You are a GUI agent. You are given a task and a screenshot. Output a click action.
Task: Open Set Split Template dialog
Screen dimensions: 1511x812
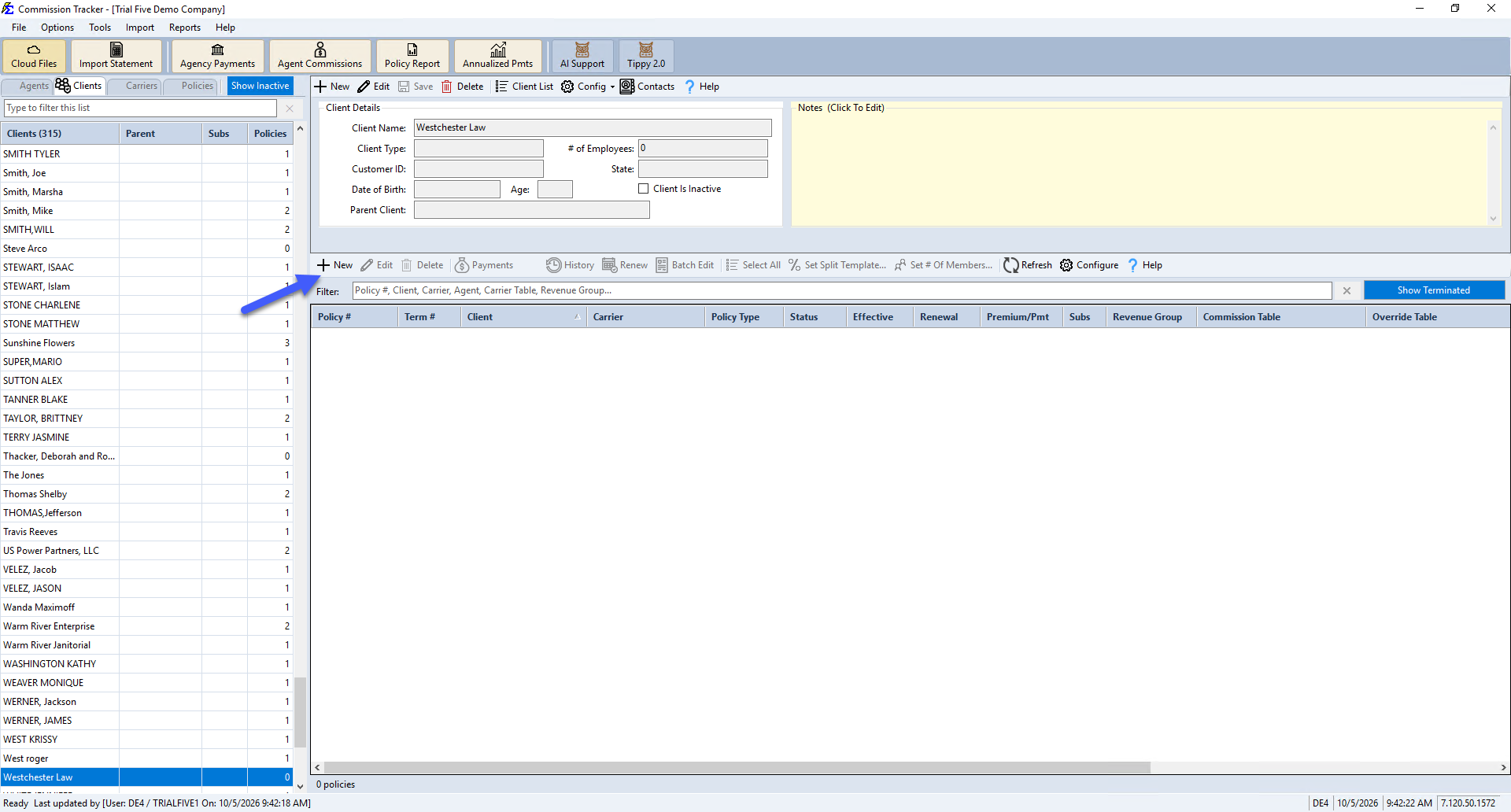837,265
